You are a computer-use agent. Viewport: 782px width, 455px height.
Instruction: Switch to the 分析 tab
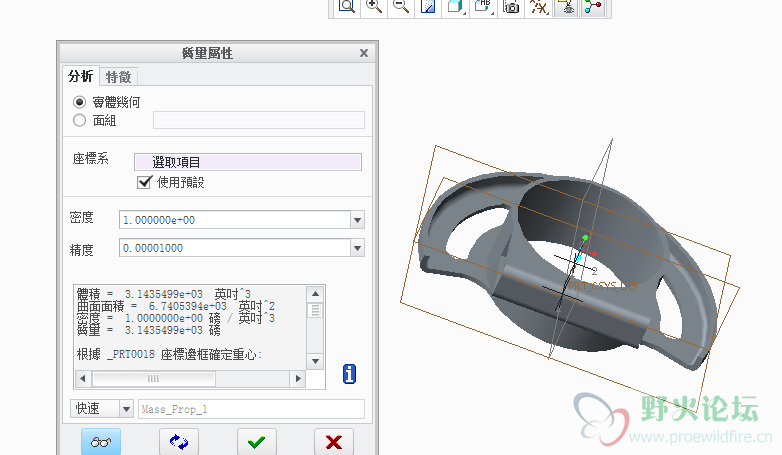point(80,76)
